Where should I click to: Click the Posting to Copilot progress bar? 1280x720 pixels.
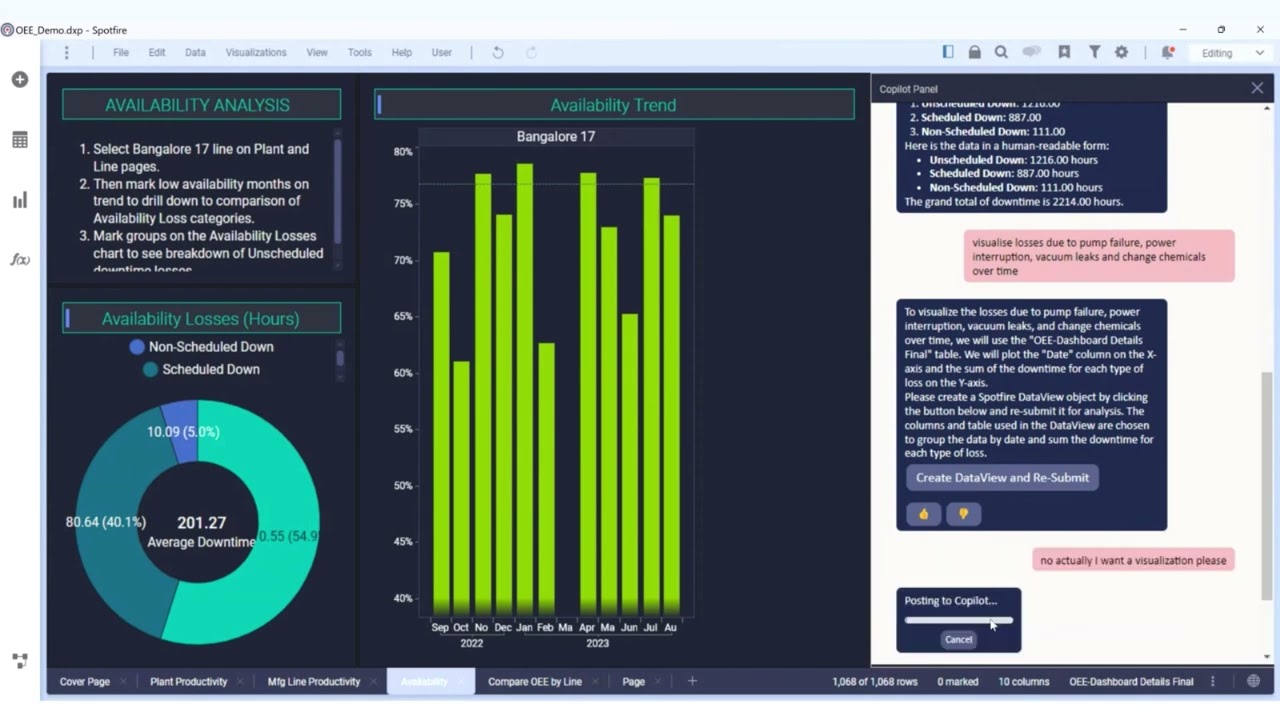pyautogui.click(x=958, y=620)
